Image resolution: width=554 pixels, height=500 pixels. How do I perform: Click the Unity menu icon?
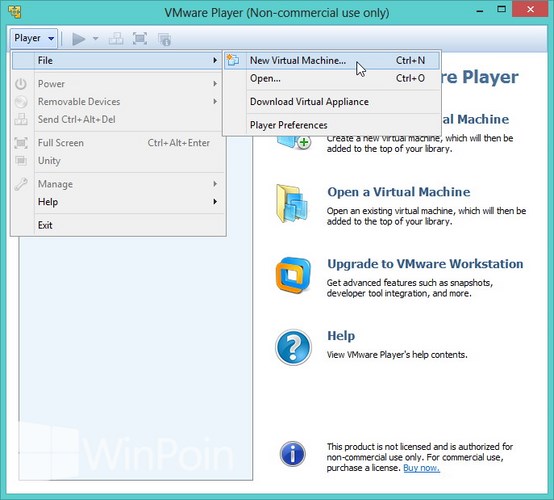pyautogui.click(x=21, y=161)
